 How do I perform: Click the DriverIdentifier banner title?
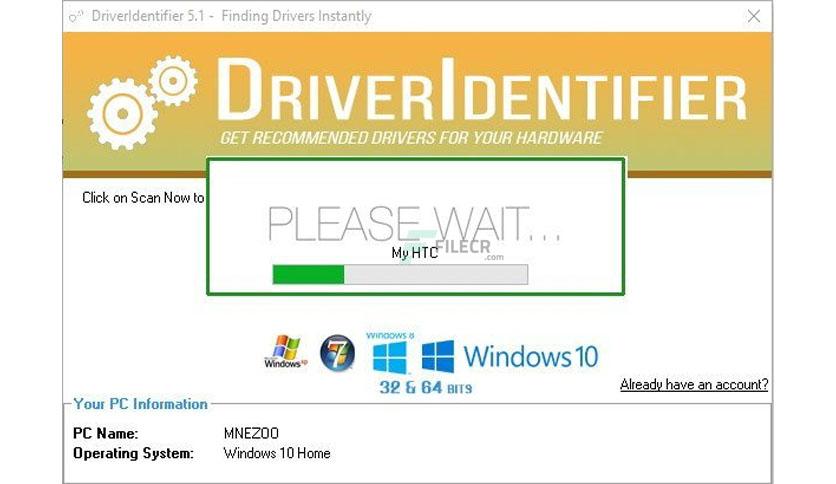coord(481,91)
